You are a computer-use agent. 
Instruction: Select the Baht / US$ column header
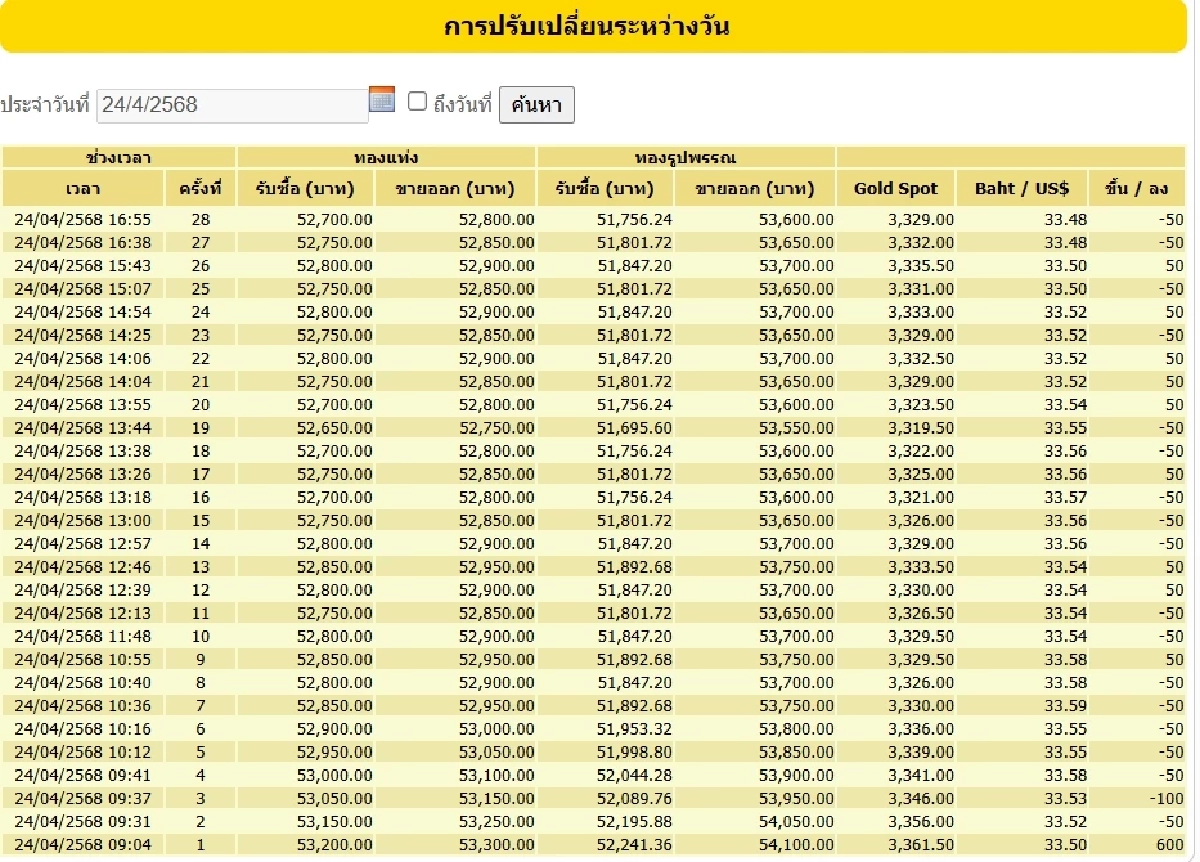1022,188
